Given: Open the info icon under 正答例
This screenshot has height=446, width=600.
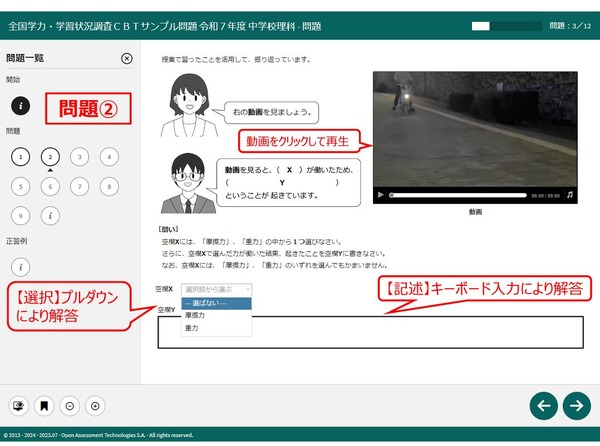Looking at the screenshot, I should pyautogui.click(x=20, y=267).
